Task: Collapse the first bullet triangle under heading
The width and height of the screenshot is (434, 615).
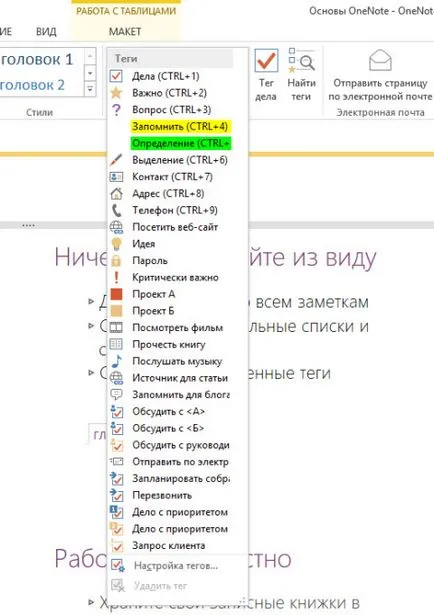Action: point(91,301)
